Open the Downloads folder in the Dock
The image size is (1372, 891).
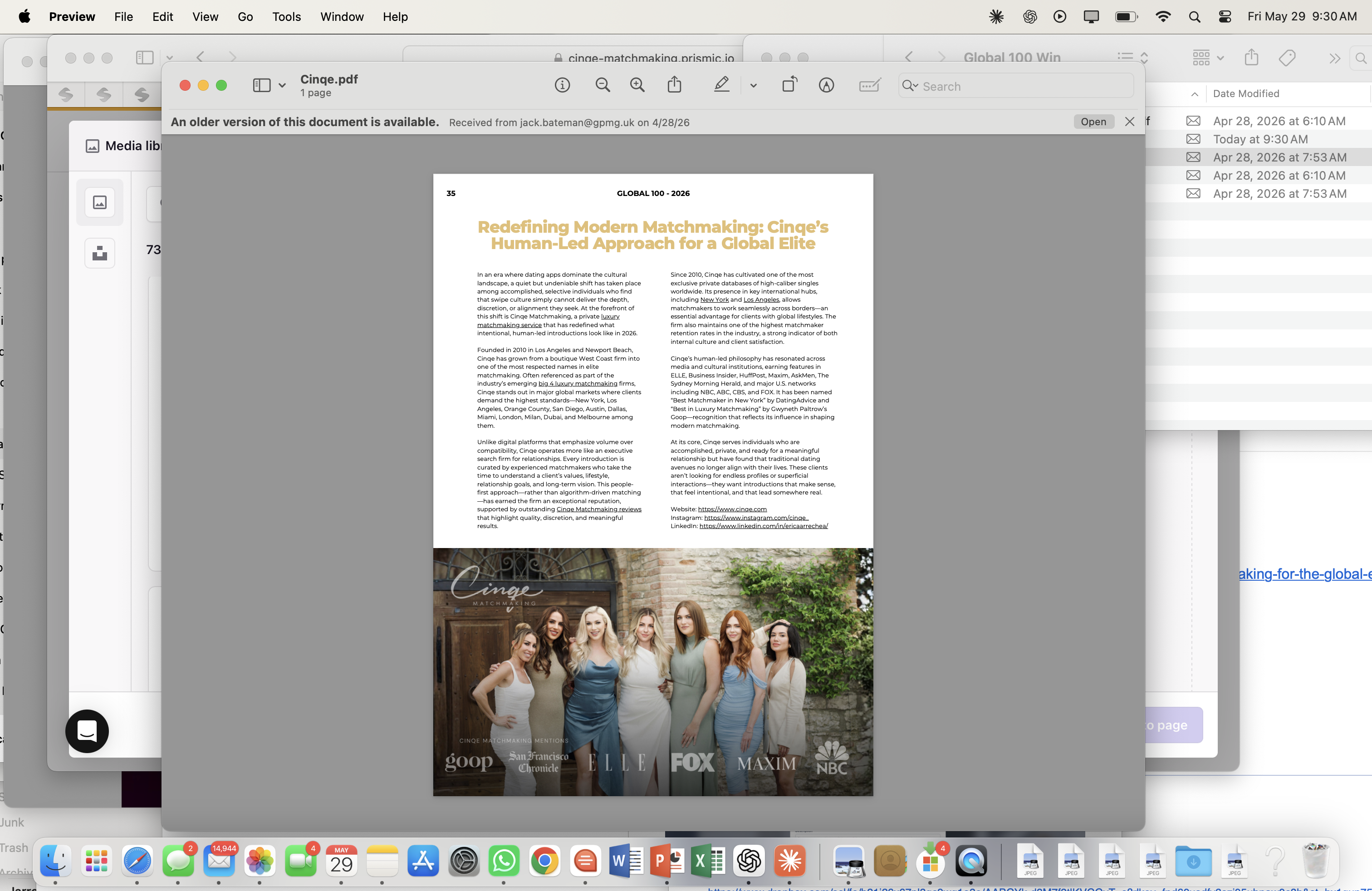pos(1193,861)
